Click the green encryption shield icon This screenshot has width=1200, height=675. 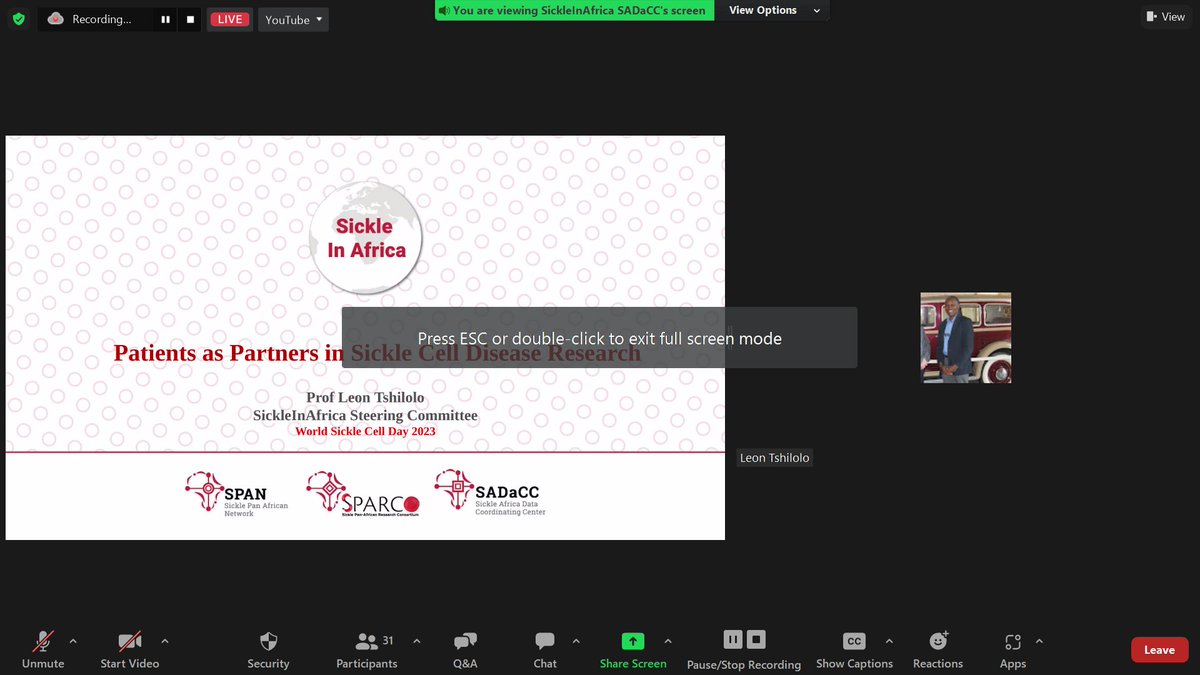click(18, 19)
